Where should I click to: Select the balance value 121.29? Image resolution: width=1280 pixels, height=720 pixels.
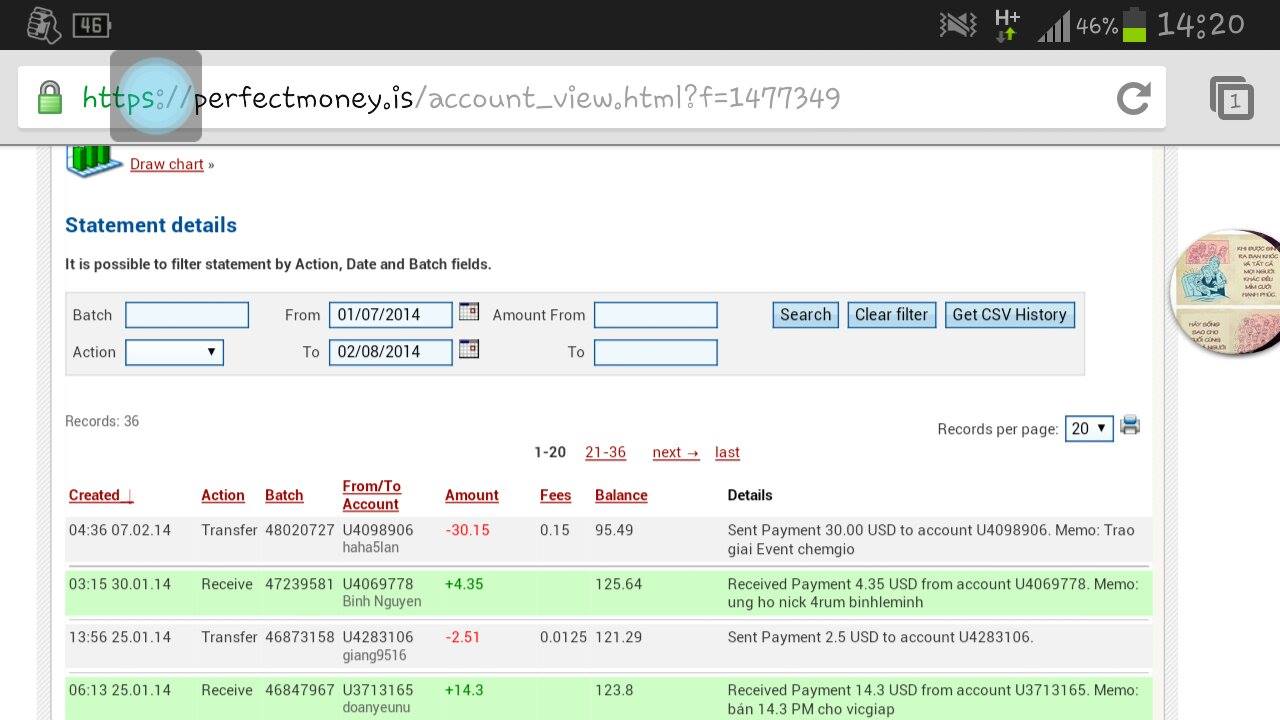619,637
